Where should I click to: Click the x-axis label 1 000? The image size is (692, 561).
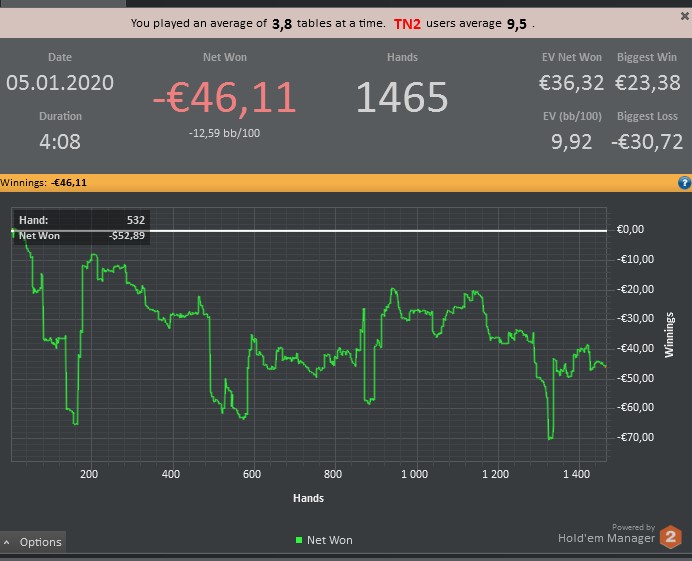pos(414,474)
